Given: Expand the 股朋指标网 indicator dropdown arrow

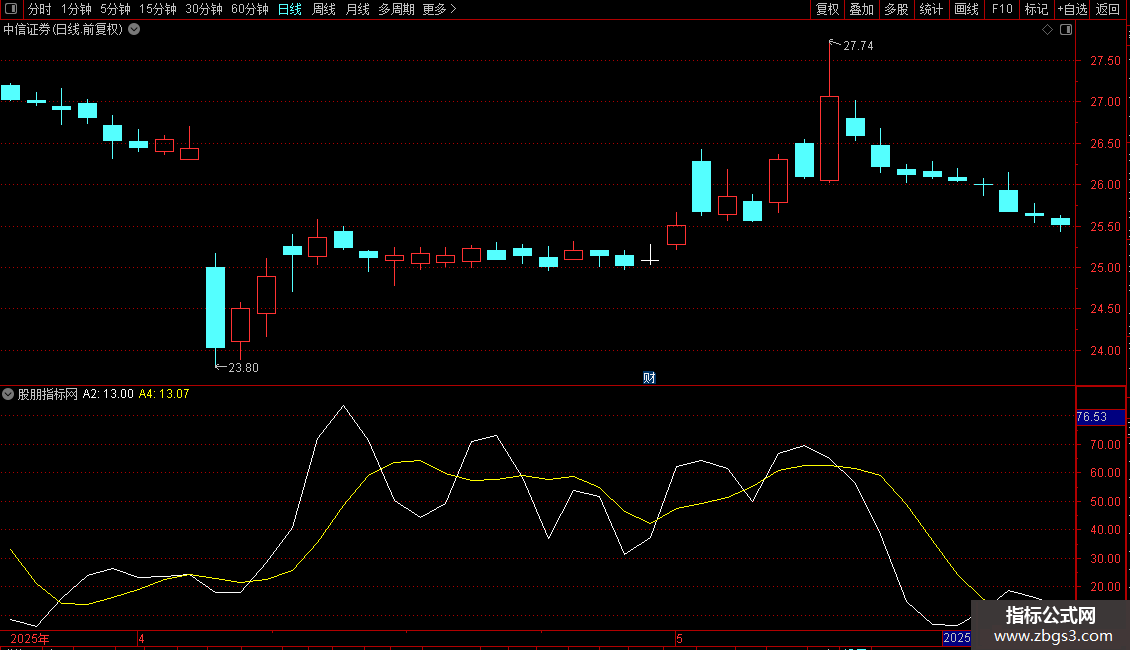Looking at the screenshot, I should (x=8, y=394).
